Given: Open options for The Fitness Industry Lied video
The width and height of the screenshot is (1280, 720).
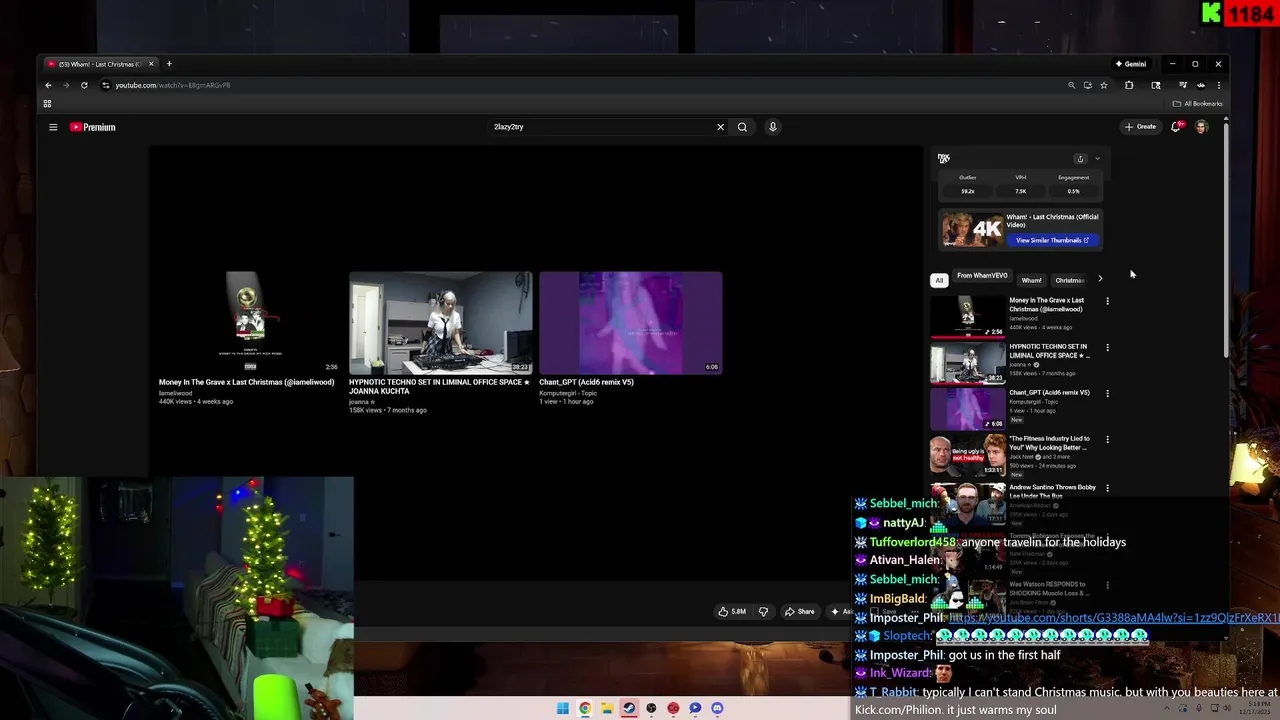Looking at the screenshot, I should point(1107,439).
